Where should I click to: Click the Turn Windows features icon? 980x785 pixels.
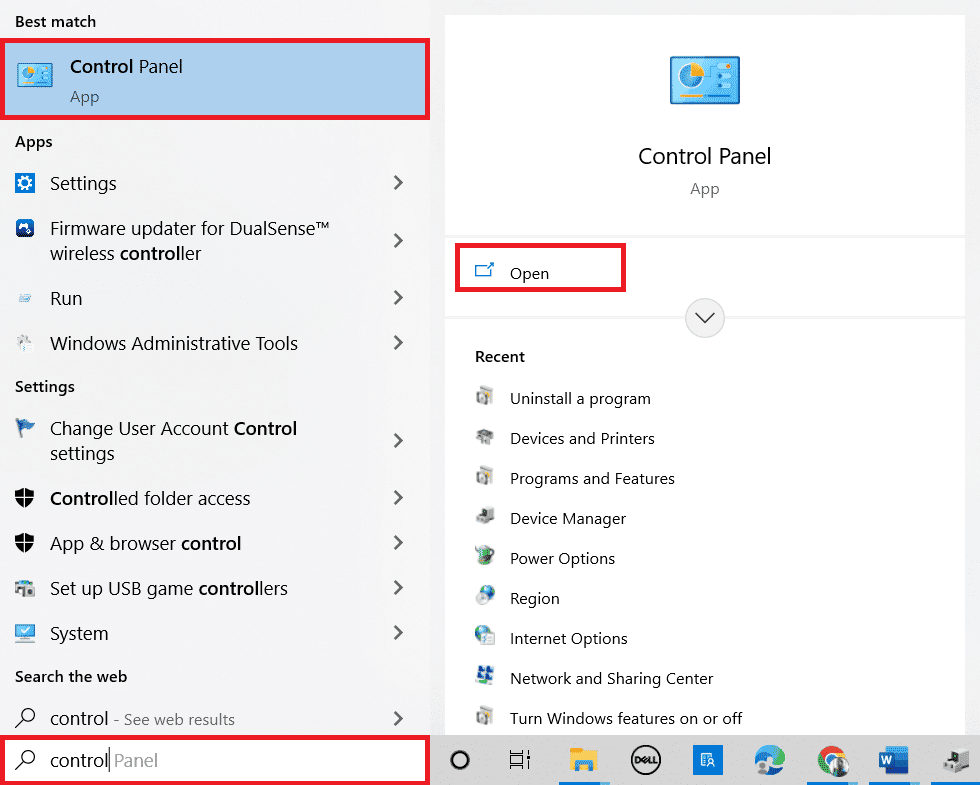(x=485, y=716)
